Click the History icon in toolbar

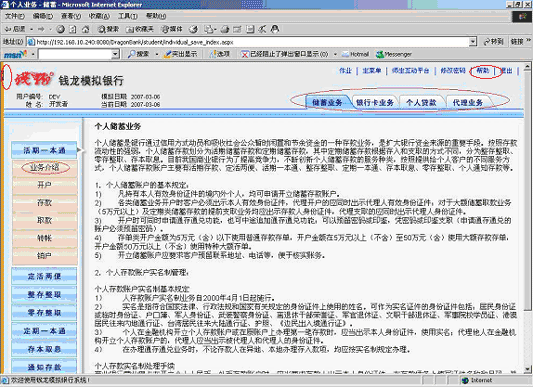click(193, 29)
